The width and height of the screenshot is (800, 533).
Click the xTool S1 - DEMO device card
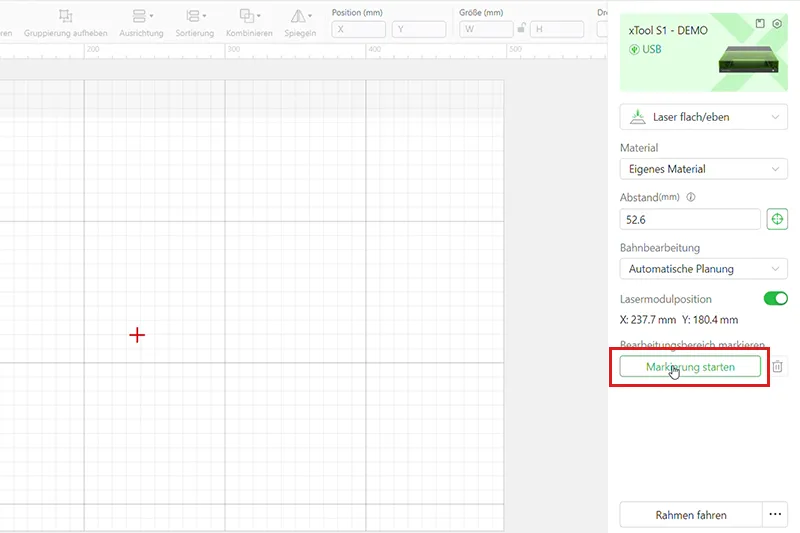tap(704, 53)
